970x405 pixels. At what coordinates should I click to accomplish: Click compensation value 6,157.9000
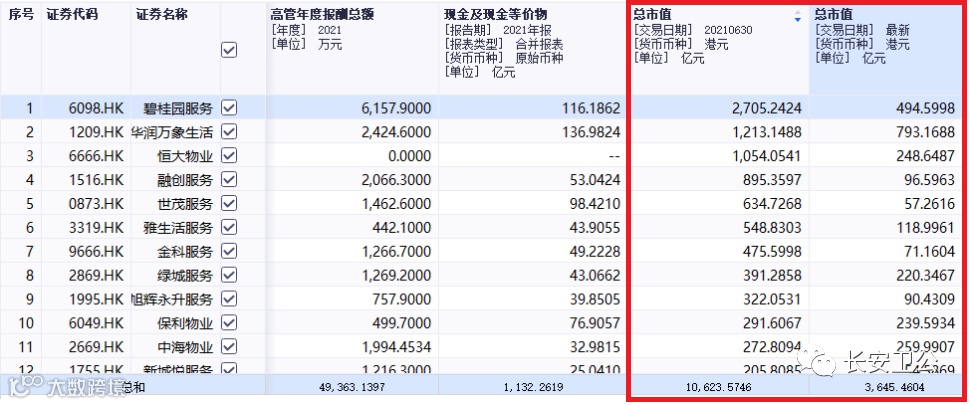[x=395, y=109]
